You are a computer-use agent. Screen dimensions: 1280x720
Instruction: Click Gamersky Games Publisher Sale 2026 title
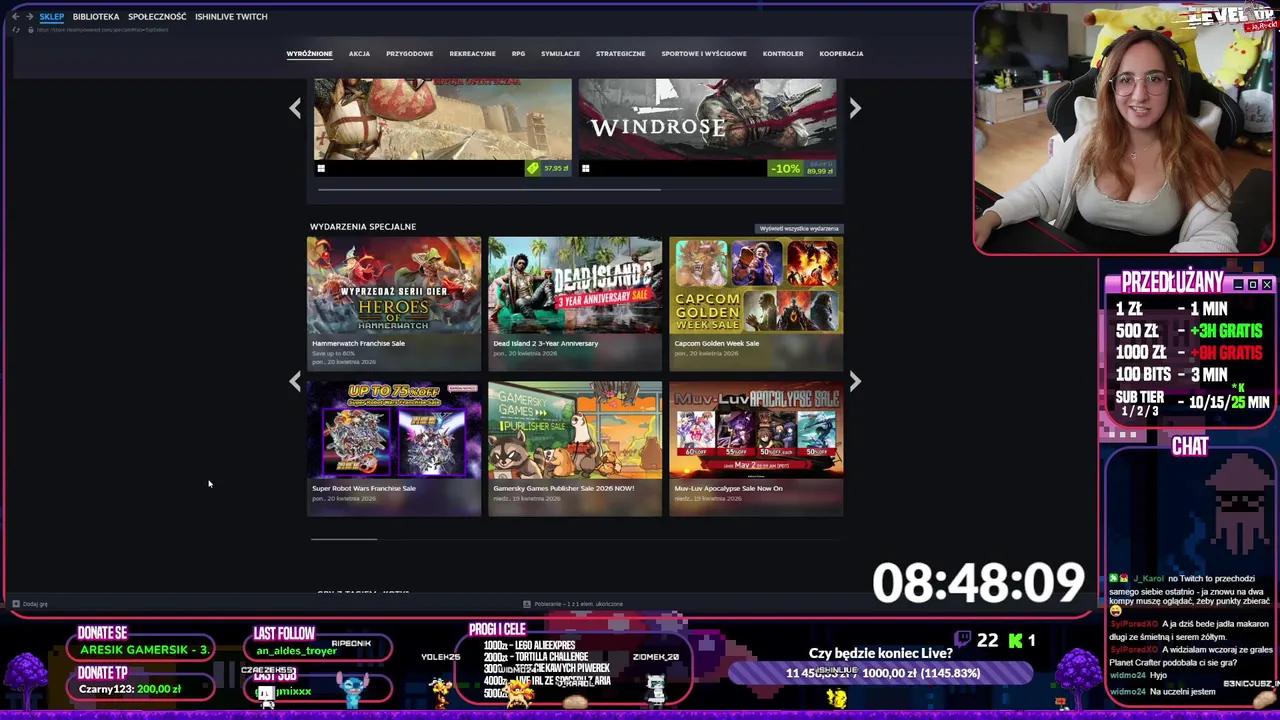[x=563, y=488]
